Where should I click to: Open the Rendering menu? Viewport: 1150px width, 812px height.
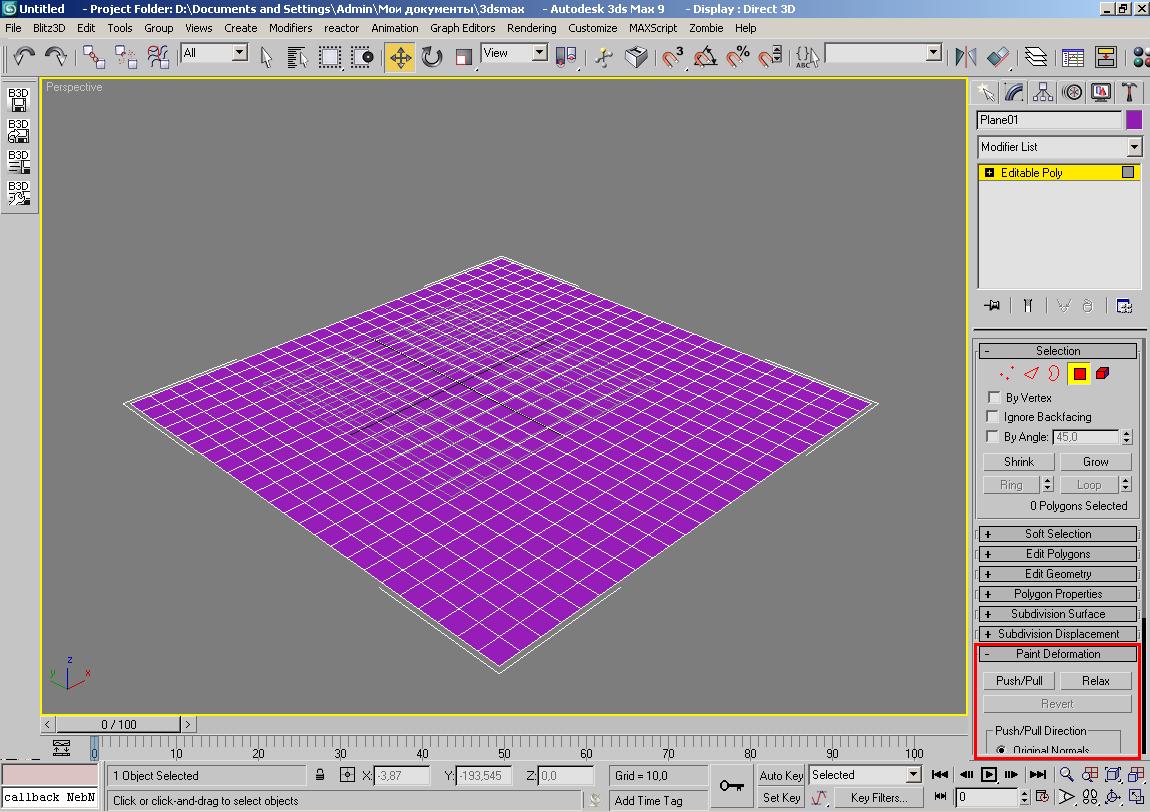[531, 28]
